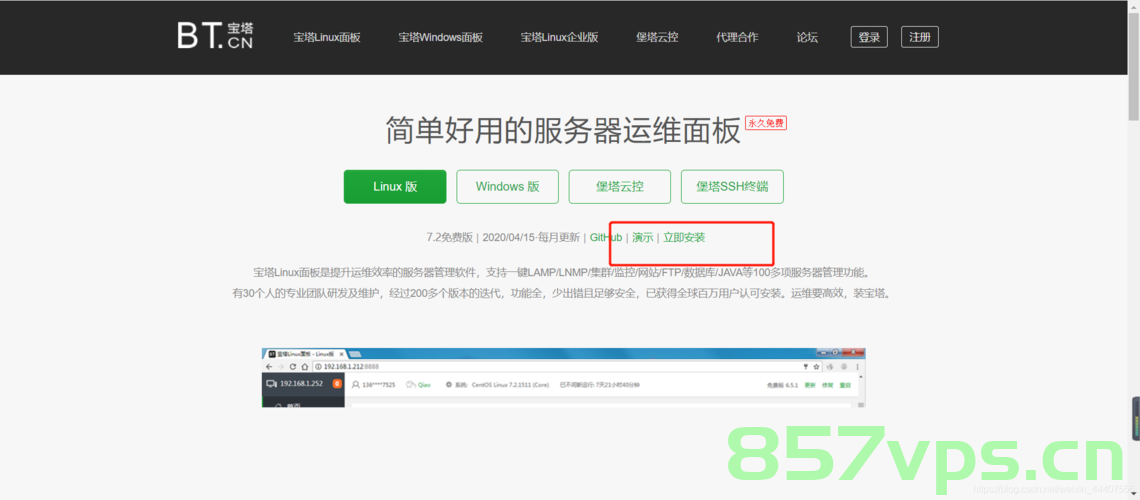Click the 立即安装 install link
The width and height of the screenshot is (1140, 500).
coord(684,238)
